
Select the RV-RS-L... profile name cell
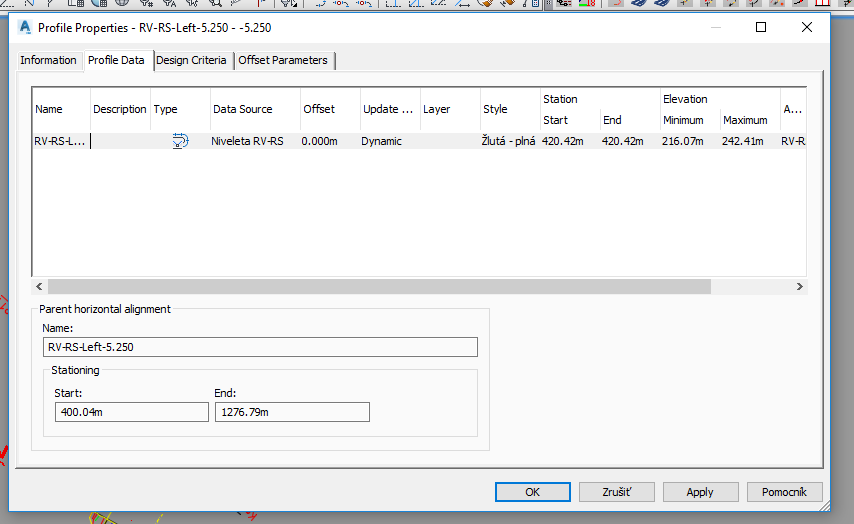[x=62, y=141]
